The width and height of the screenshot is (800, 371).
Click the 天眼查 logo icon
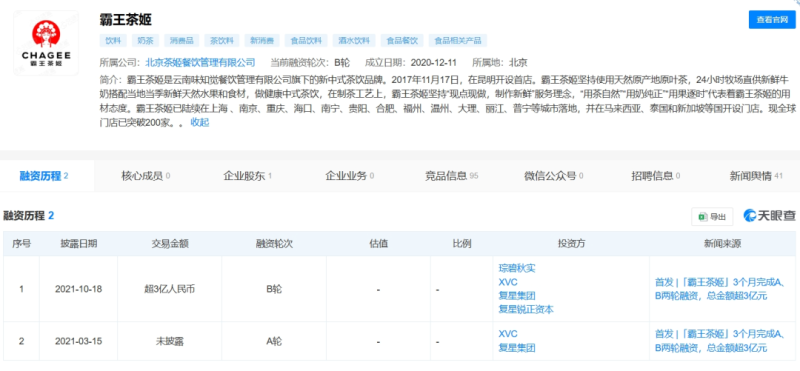pos(769,216)
